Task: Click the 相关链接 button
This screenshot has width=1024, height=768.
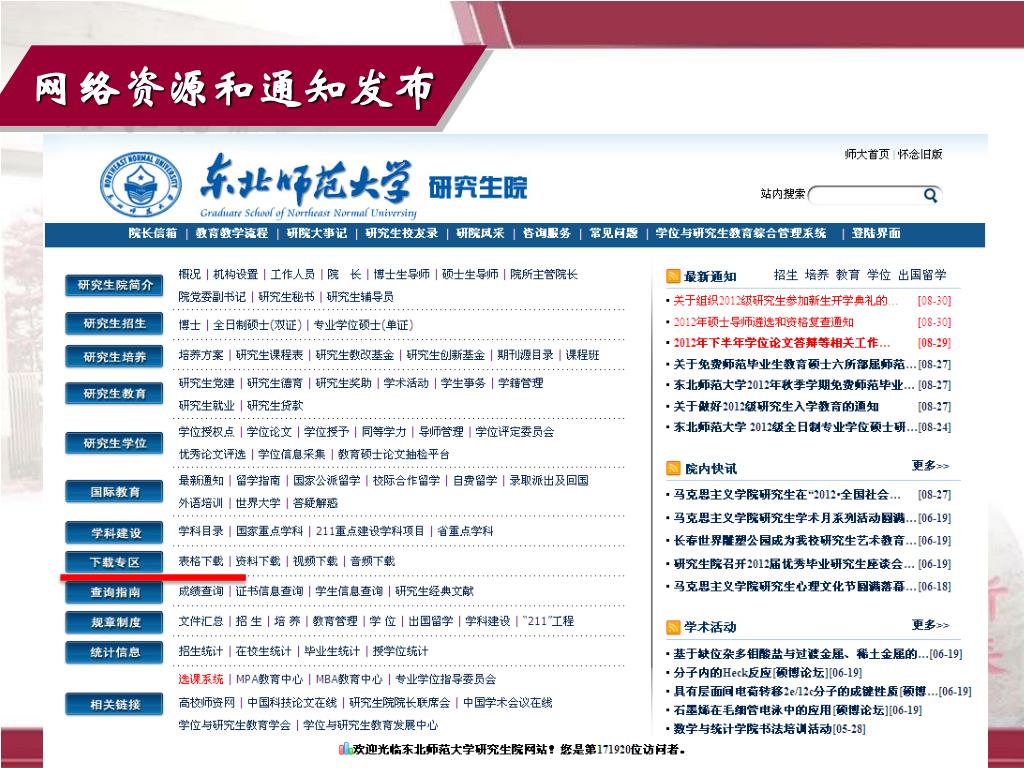Action: pos(114,705)
